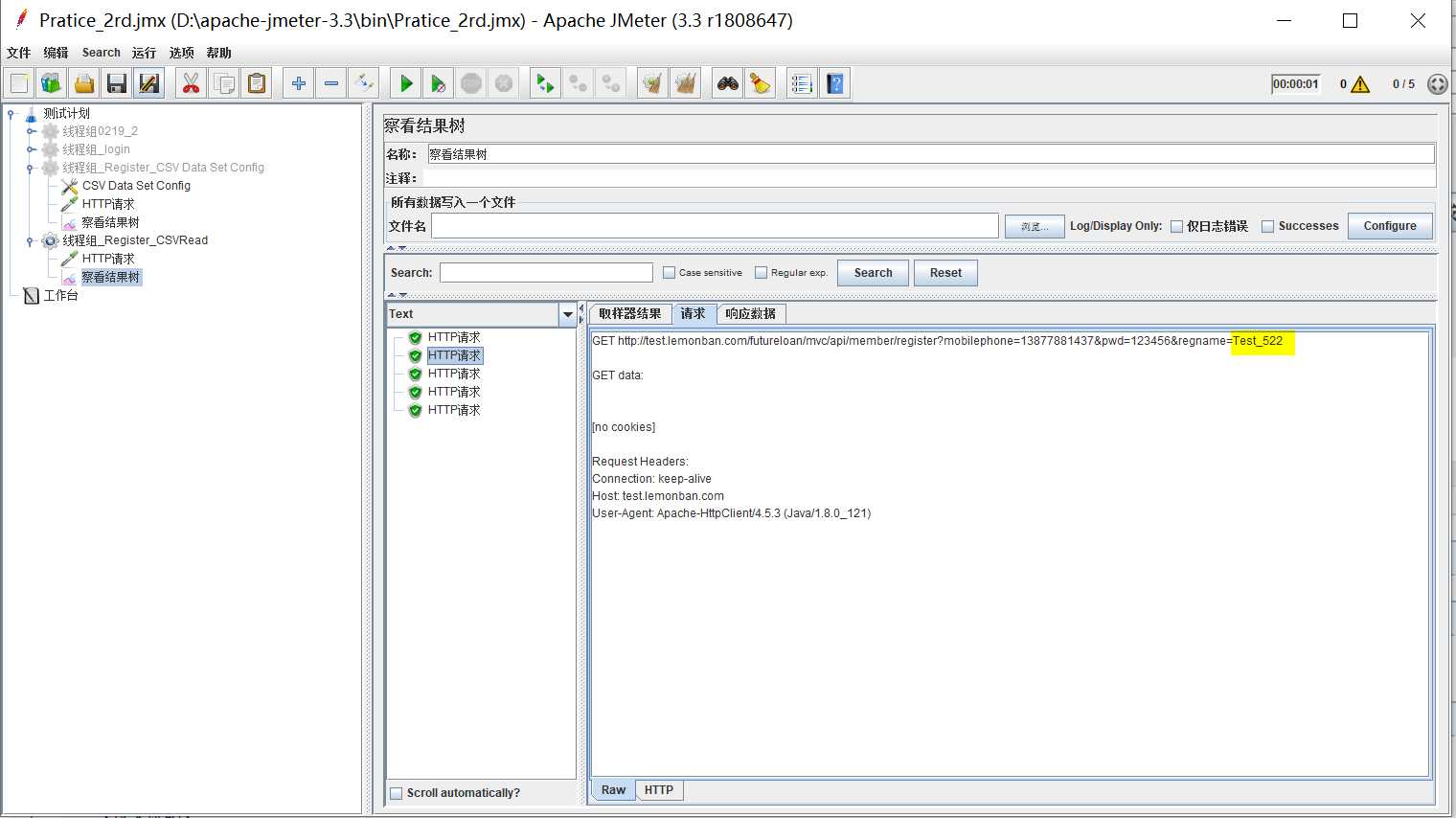Click the remote engines icon beside 0/5
Viewport: 1456px width, 818px height.
1437,84
